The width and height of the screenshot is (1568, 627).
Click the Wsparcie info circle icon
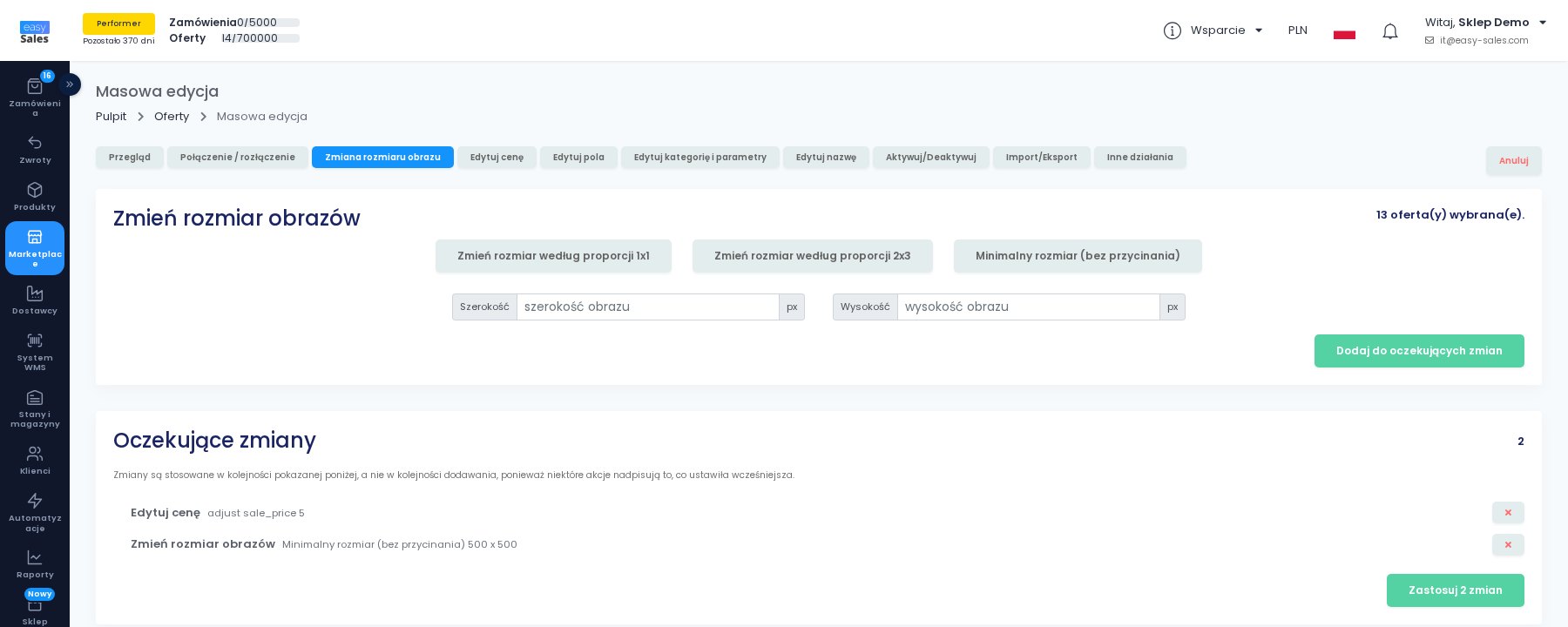1173,30
